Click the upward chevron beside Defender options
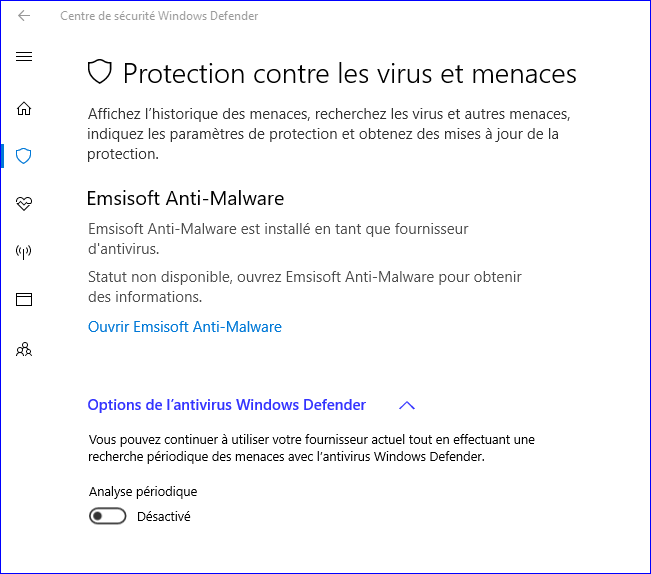Image resolution: width=651 pixels, height=574 pixels. click(406, 405)
